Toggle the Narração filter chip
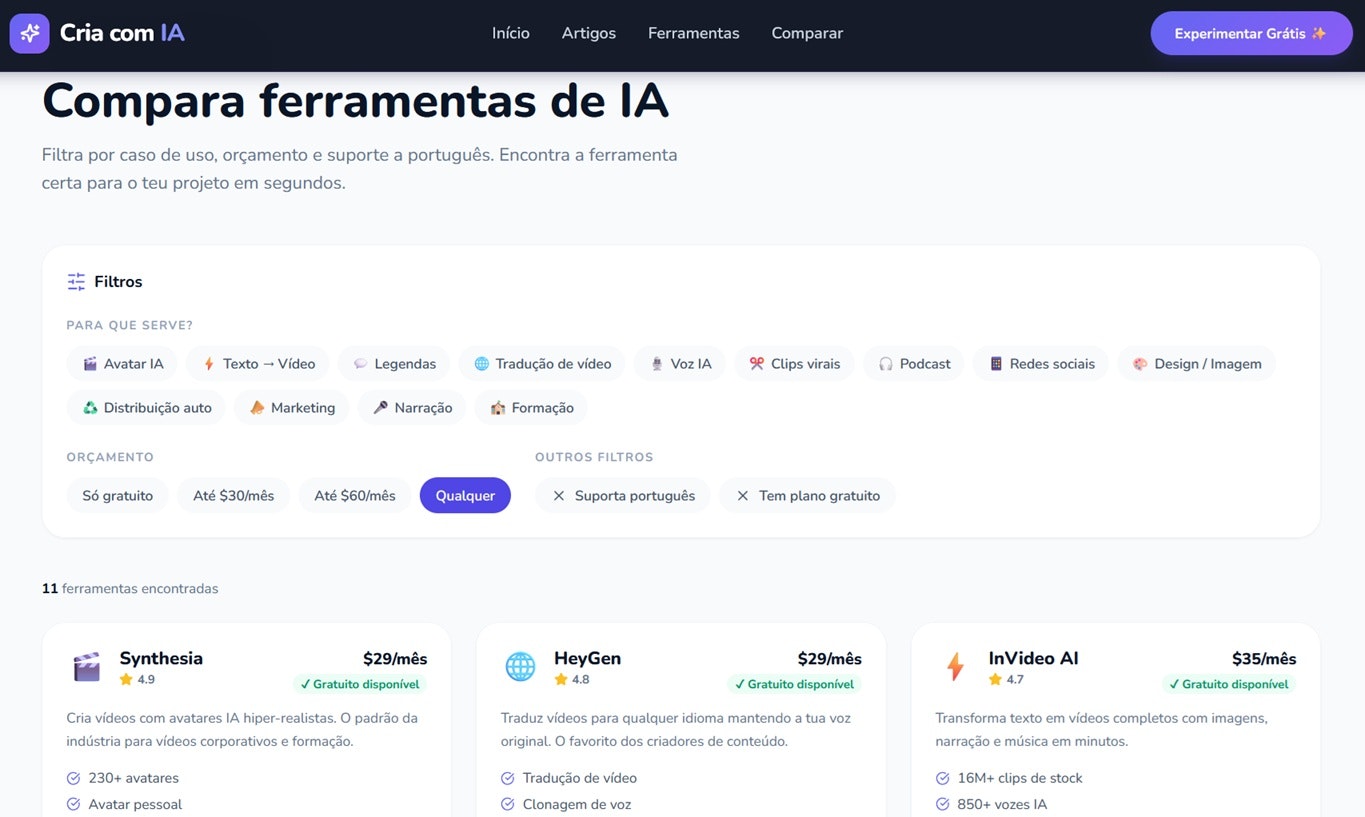Screen dimensions: 1365x817 click(x=412, y=408)
